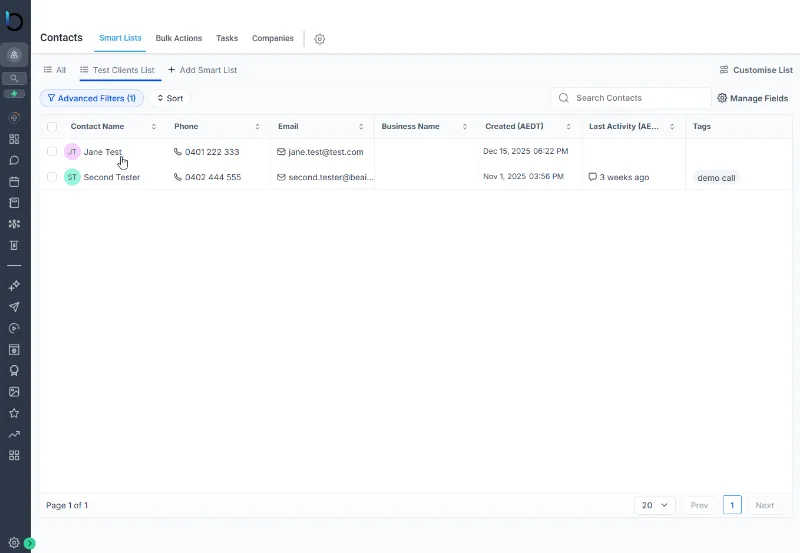Screen dimensions: 800x553
Task: Go to page 1 in pagination
Action: 732,505
